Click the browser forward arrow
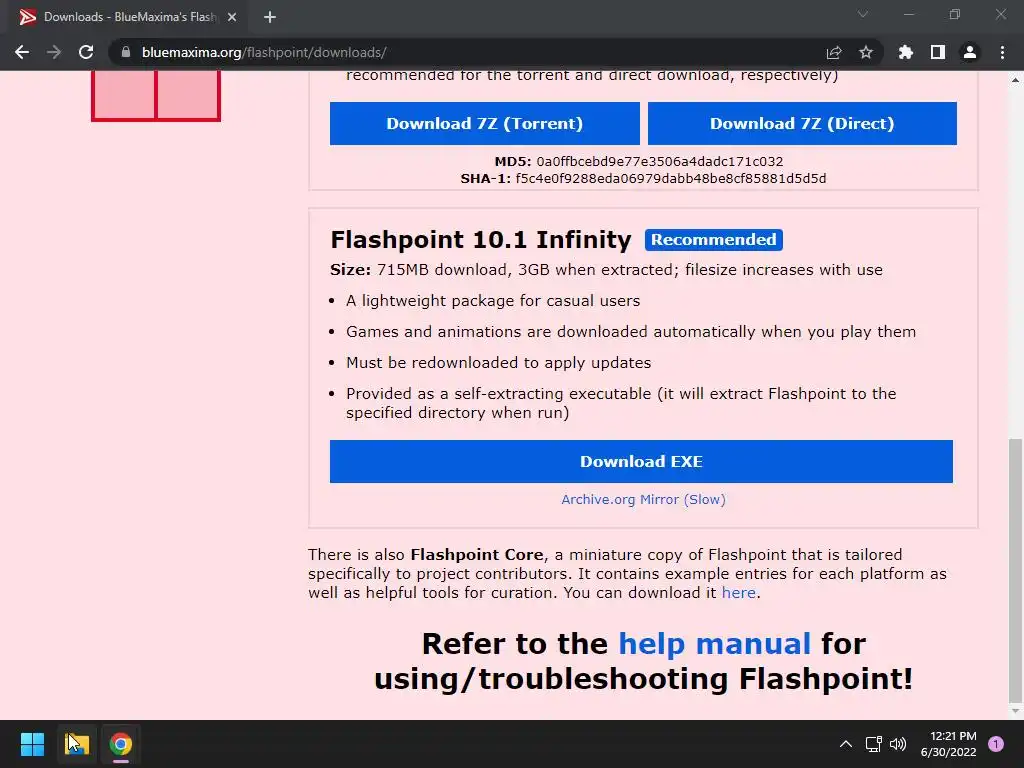This screenshot has width=1024, height=768. click(54, 52)
